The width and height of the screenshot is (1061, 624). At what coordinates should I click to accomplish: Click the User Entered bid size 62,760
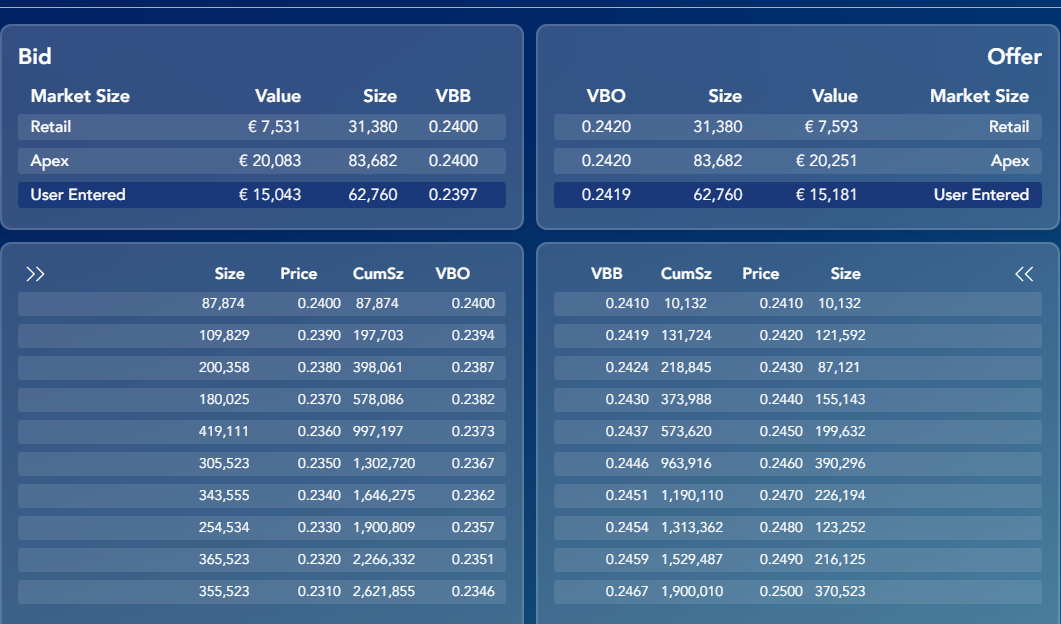point(373,195)
